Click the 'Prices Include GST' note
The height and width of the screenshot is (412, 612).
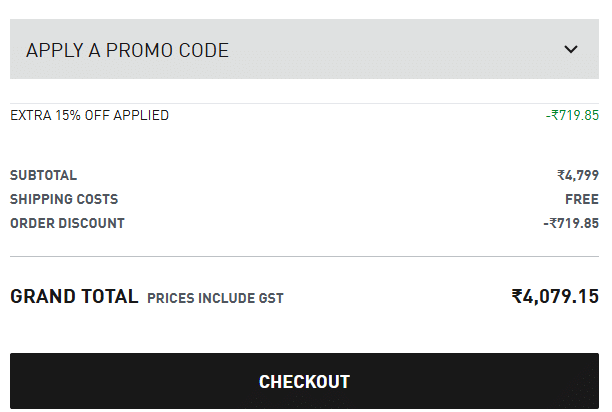coord(215,298)
